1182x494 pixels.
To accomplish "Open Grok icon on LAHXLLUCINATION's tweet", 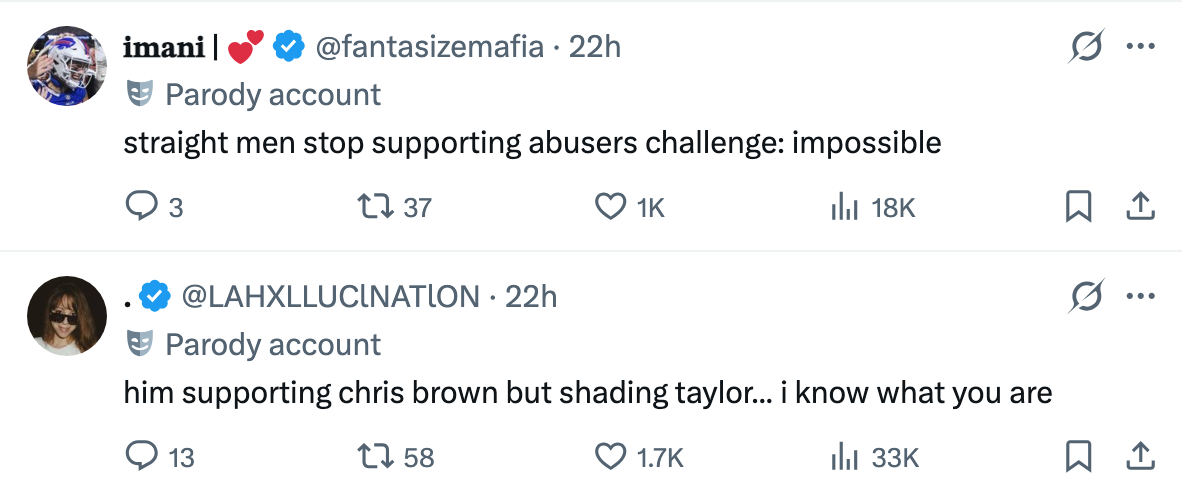I will pyautogui.click(x=1085, y=296).
